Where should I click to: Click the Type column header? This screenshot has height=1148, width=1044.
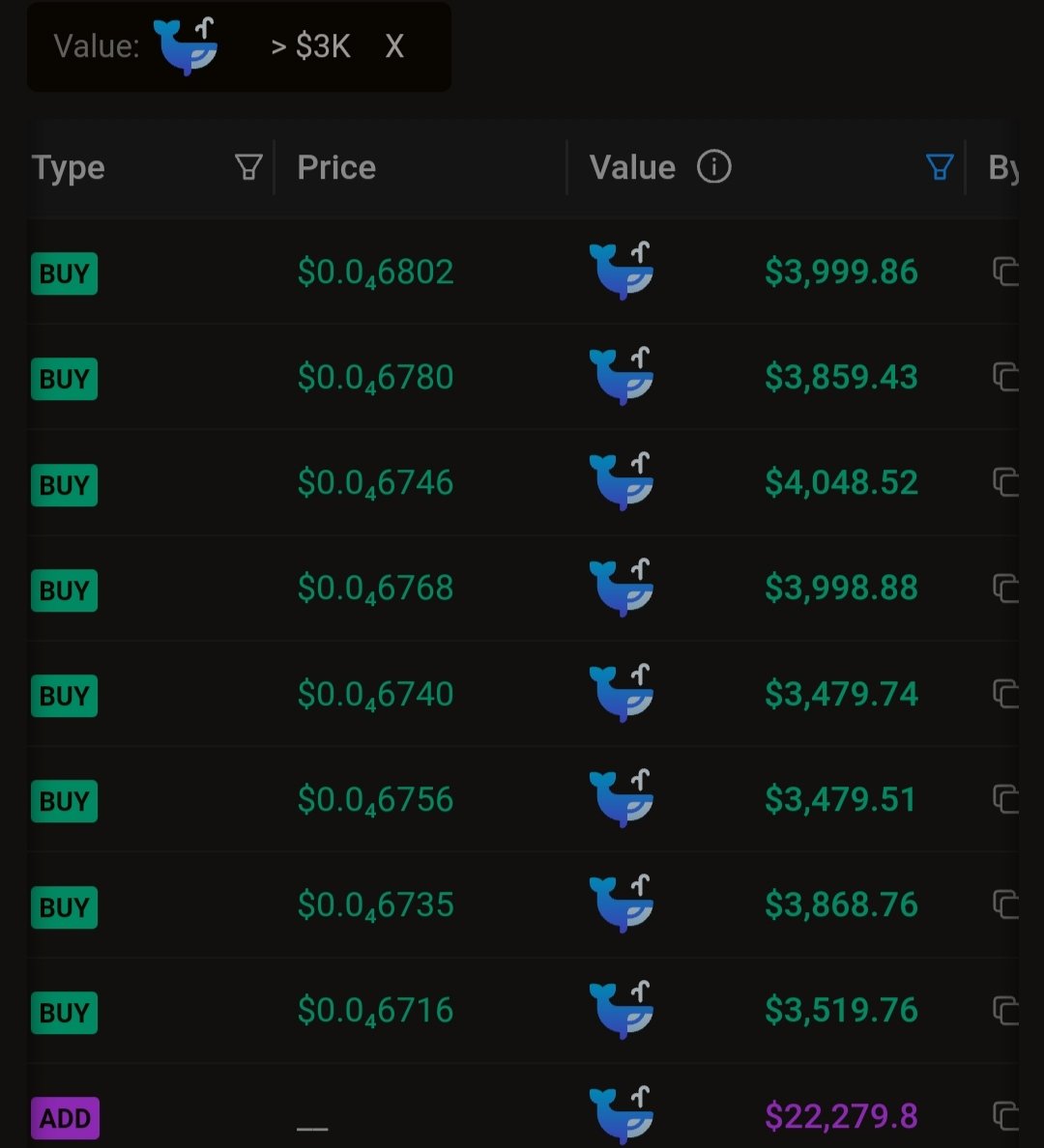click(69, 167)
